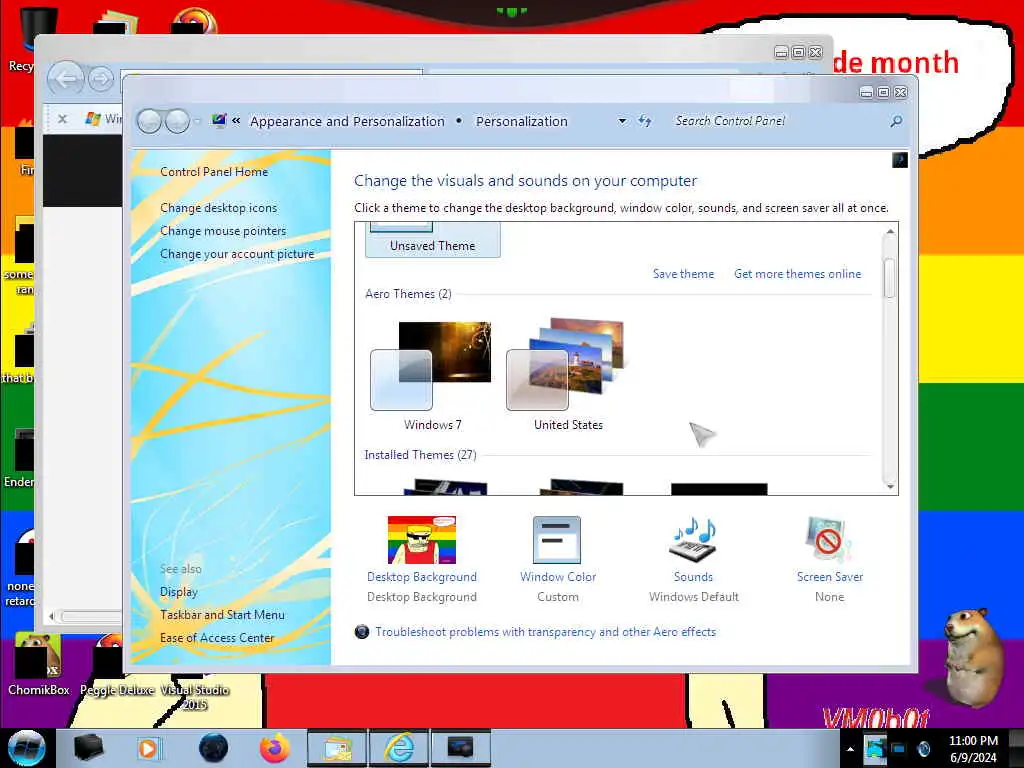Image resolution: width=1024 pixels, height=768 pixels.
Task: Open the Sounds keyboard icon
Action: pos(694,540)
